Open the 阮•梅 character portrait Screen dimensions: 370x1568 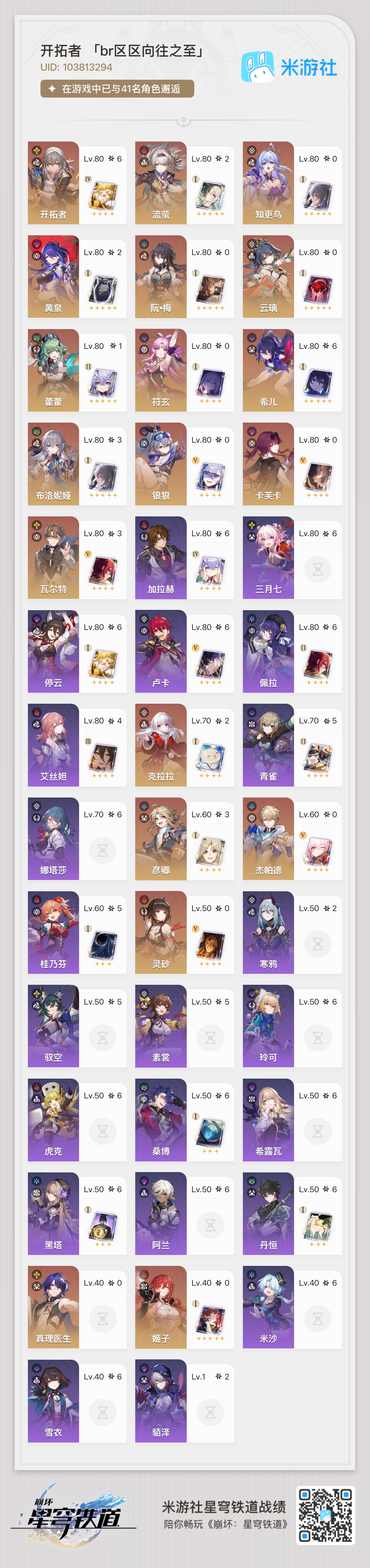(x=161, y=276)
